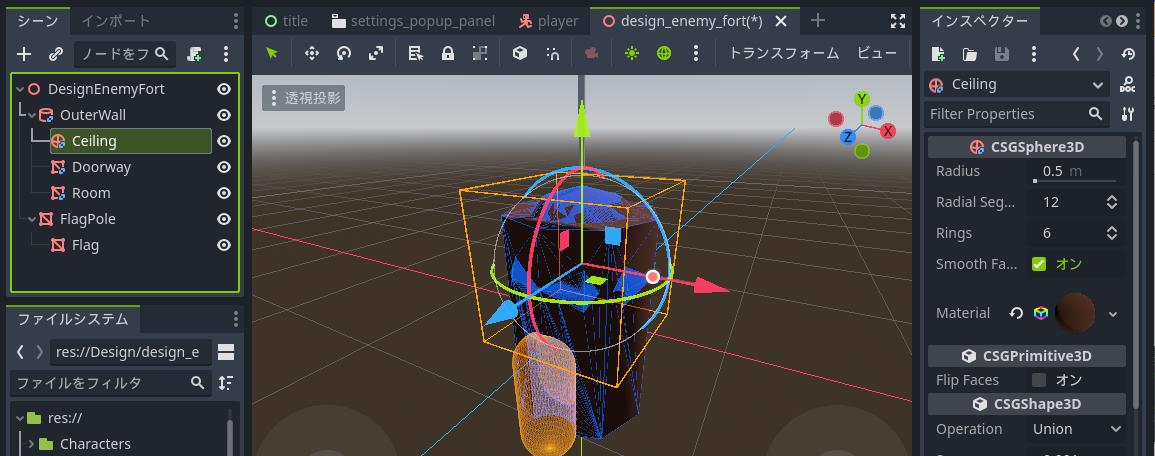Toggle local space cube icon
Screen dimensions: 1155x456
click(520, 53)
